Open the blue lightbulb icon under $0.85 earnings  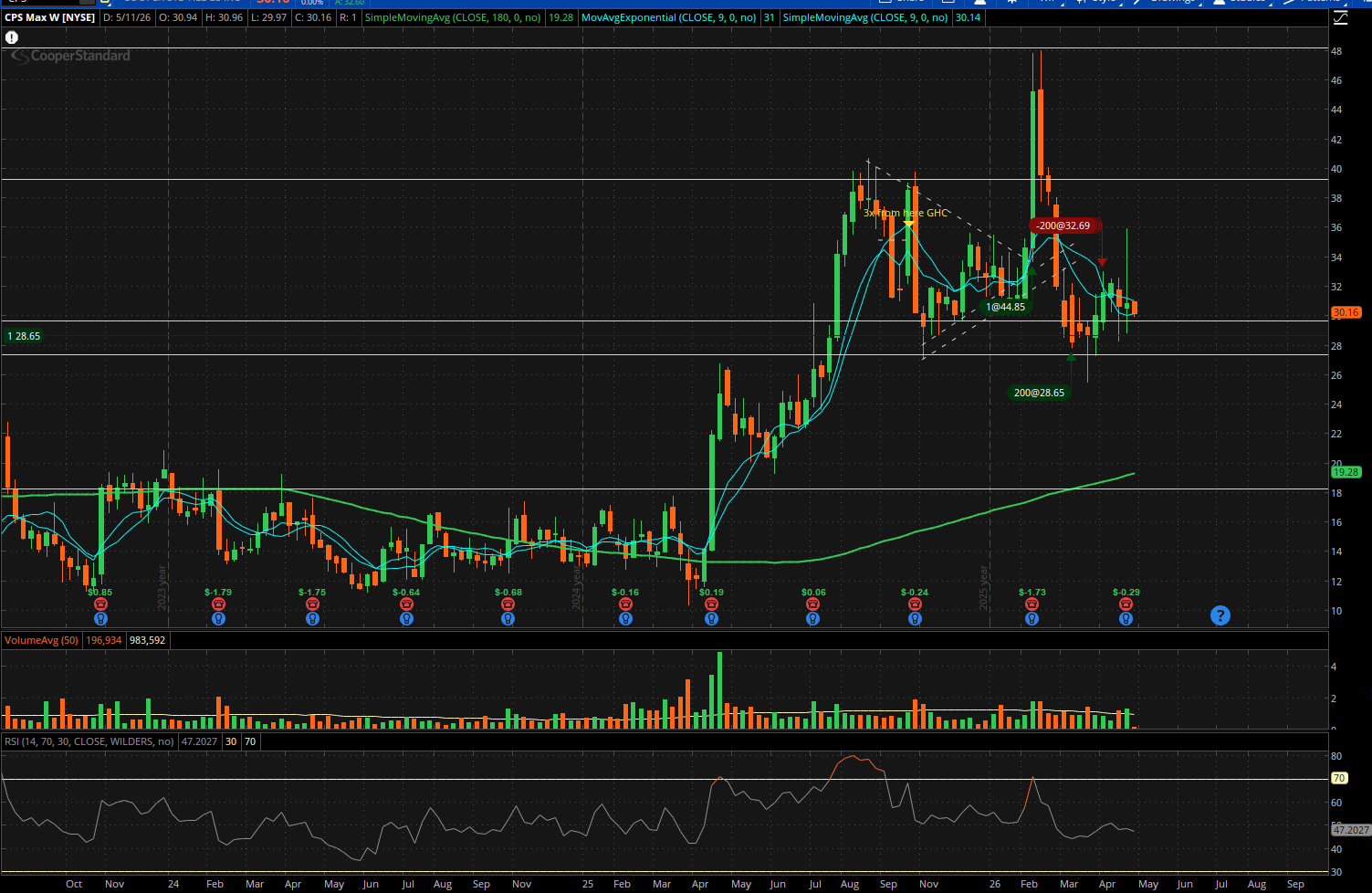pos(100,619)
